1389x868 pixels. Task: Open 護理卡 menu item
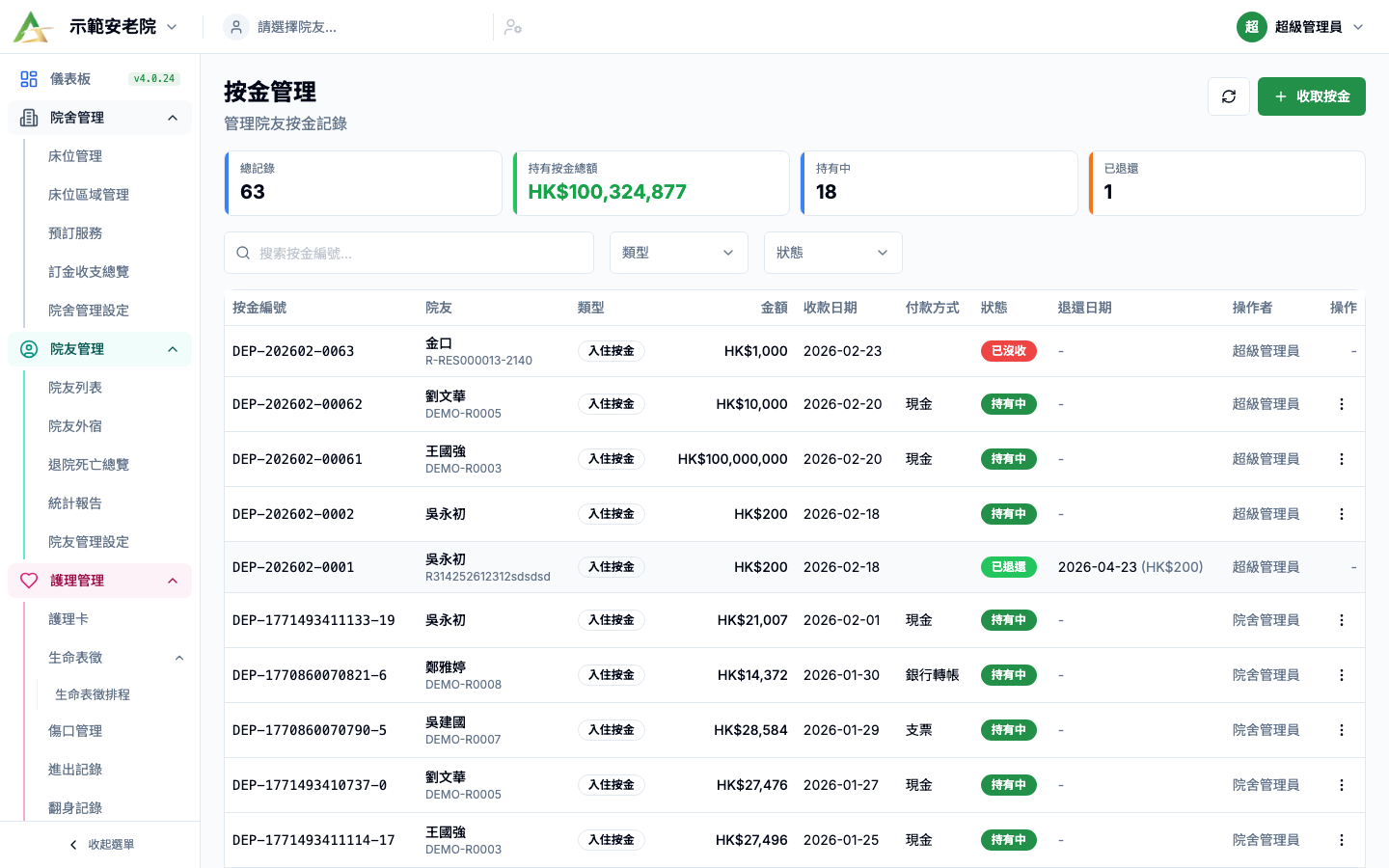(x=68, y=619)
